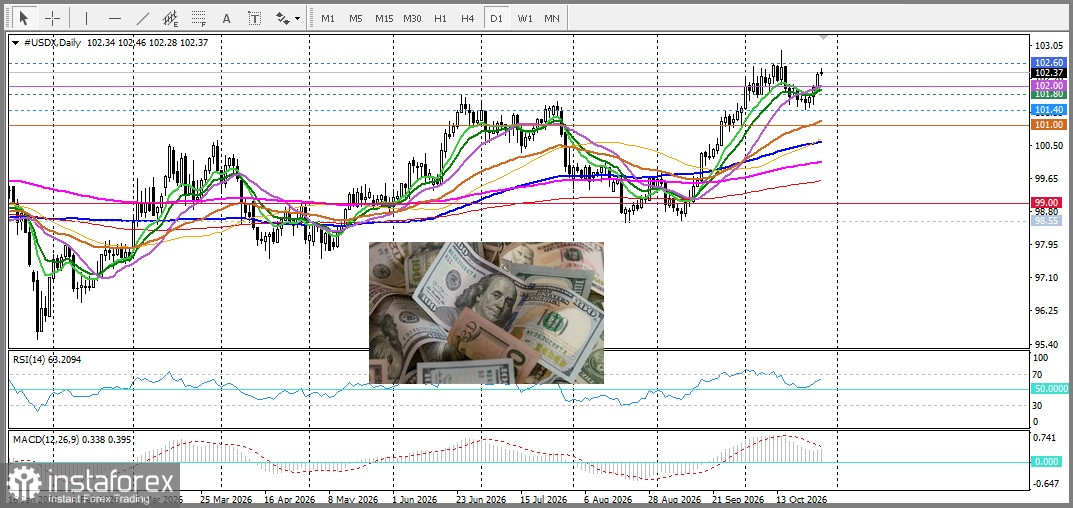The image size is (1073, 508).
Task: Click the 100.50 price scale value
Action: [x=1050, y=146]
